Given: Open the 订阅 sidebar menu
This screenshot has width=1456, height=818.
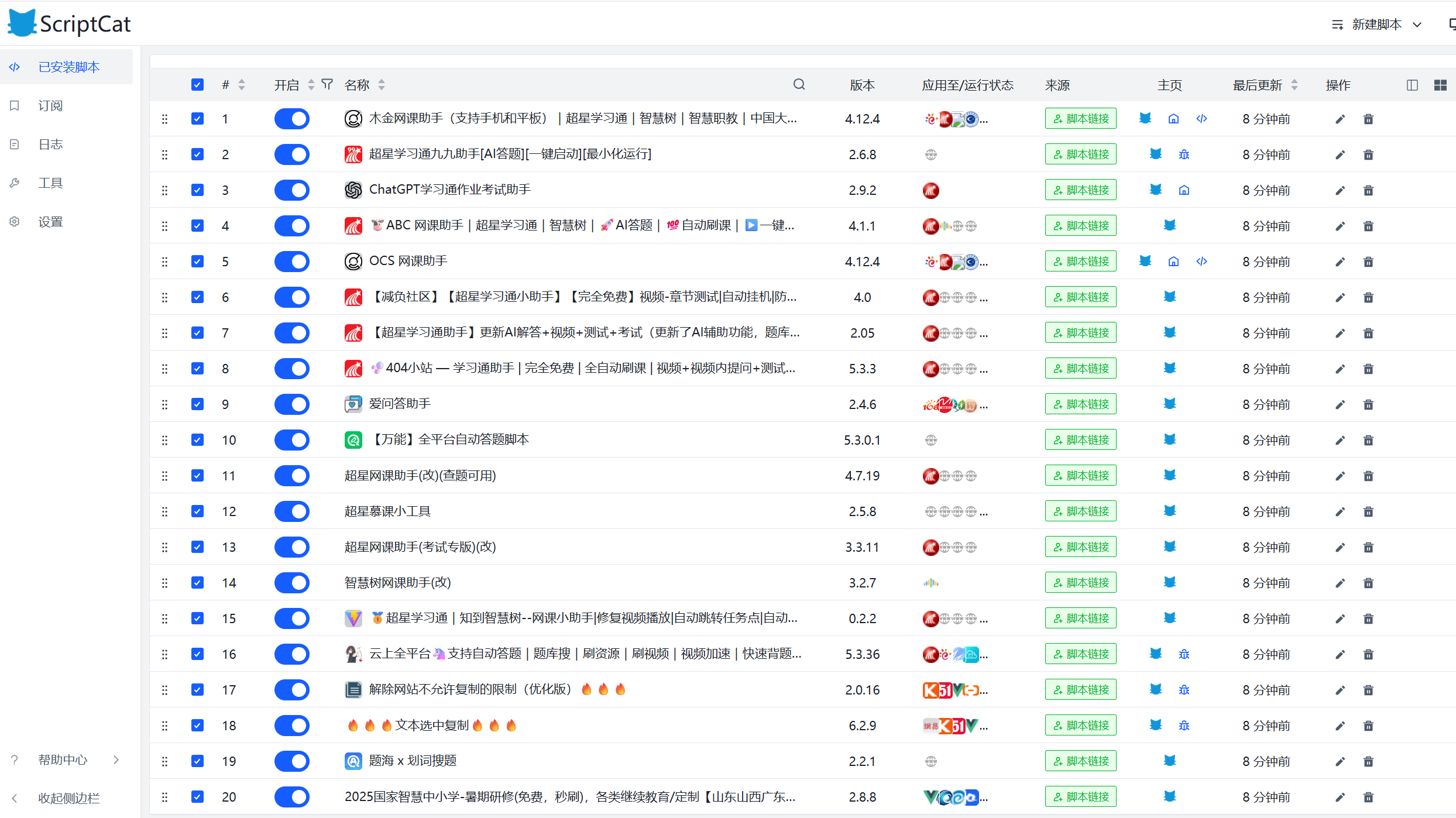Looking at the screenshot, I should tap(50, 106).
